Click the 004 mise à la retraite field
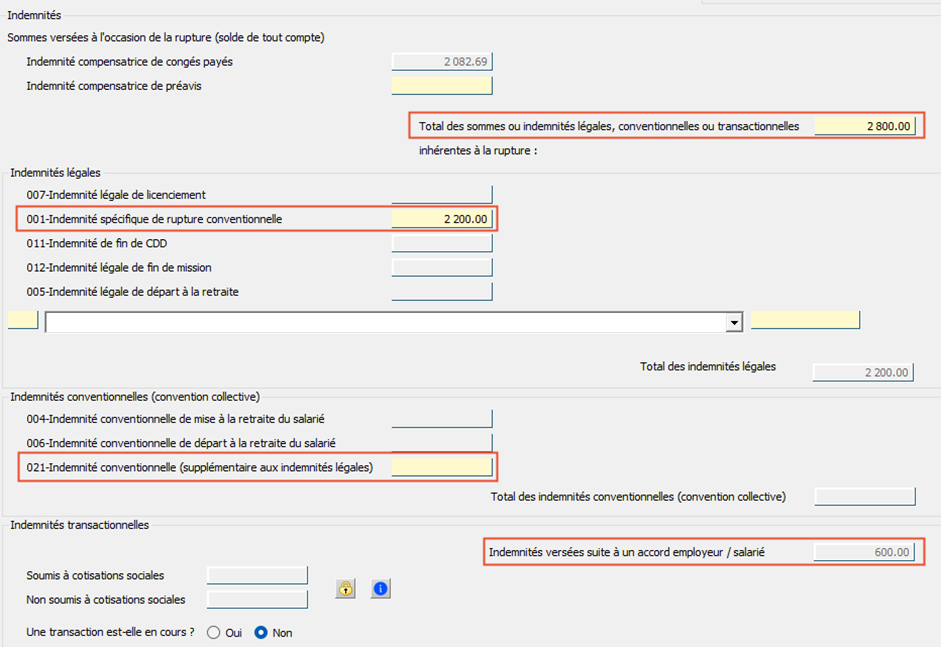The image size is (941, 647). coord(442,419)
